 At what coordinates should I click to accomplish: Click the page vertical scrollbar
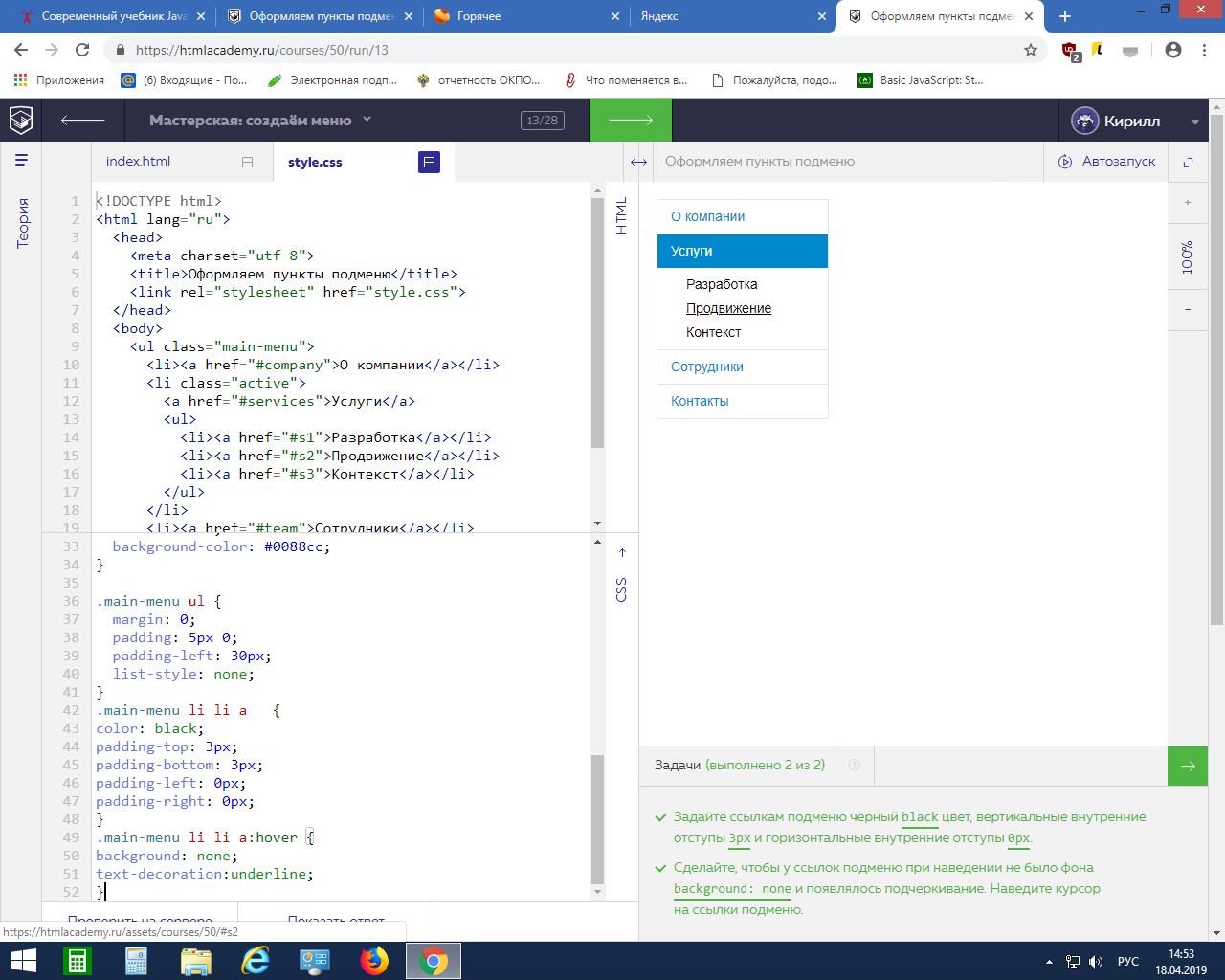coord(1217,368)
